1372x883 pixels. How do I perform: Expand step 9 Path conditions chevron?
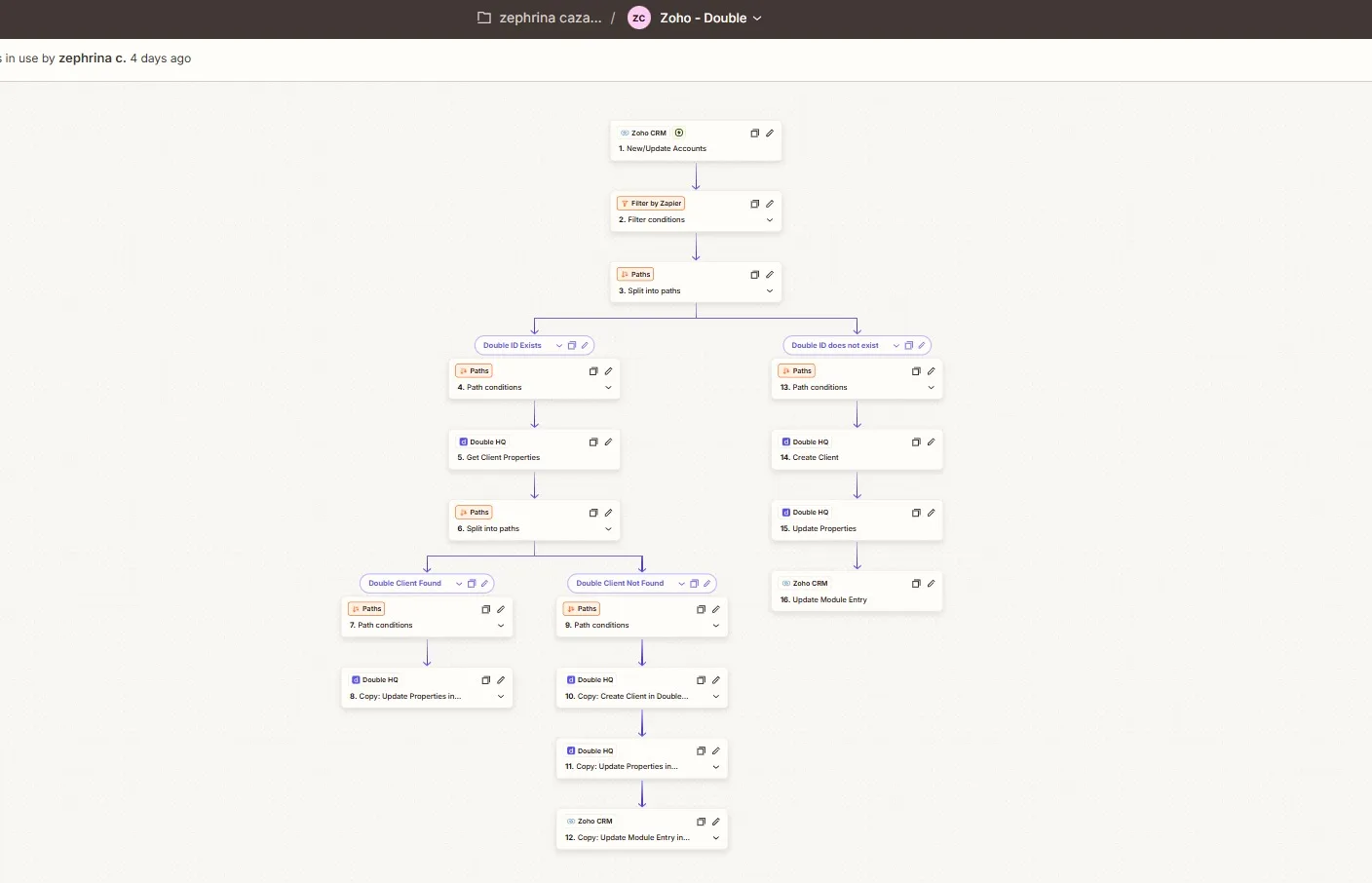(x=715, y=626)
